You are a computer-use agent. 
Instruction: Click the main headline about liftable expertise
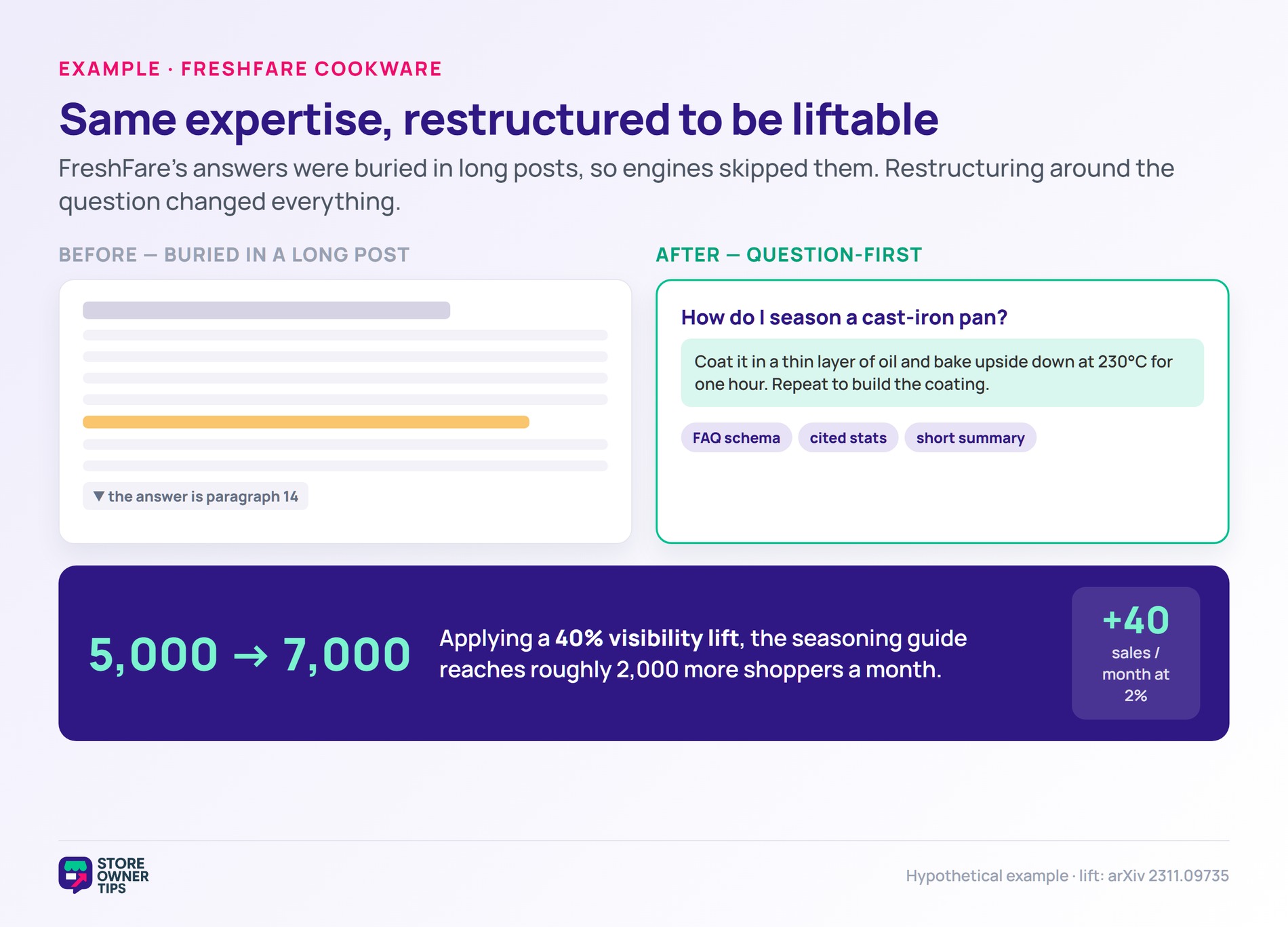(x=498, y=119)
